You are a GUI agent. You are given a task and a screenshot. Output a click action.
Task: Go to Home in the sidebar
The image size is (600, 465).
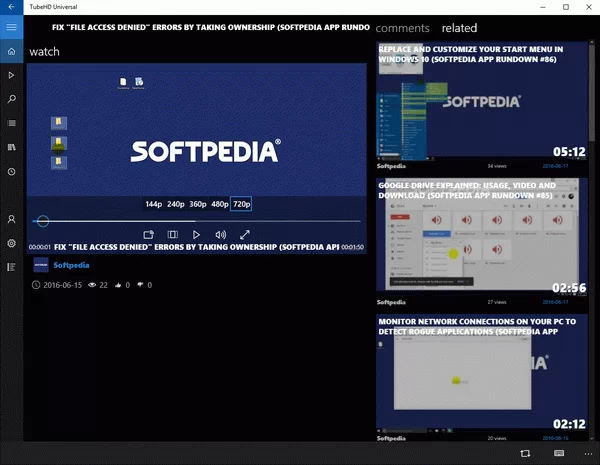[x=11, y=51]
